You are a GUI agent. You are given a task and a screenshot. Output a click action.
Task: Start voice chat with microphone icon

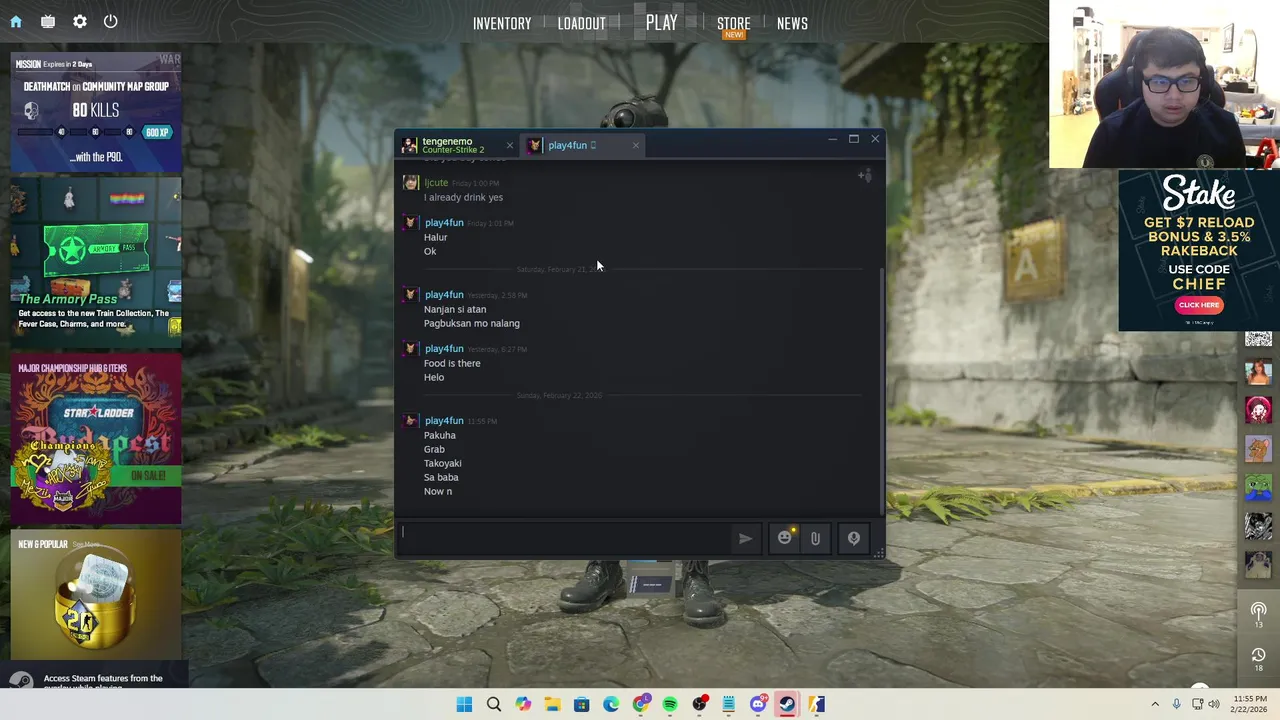coord(854,538)
